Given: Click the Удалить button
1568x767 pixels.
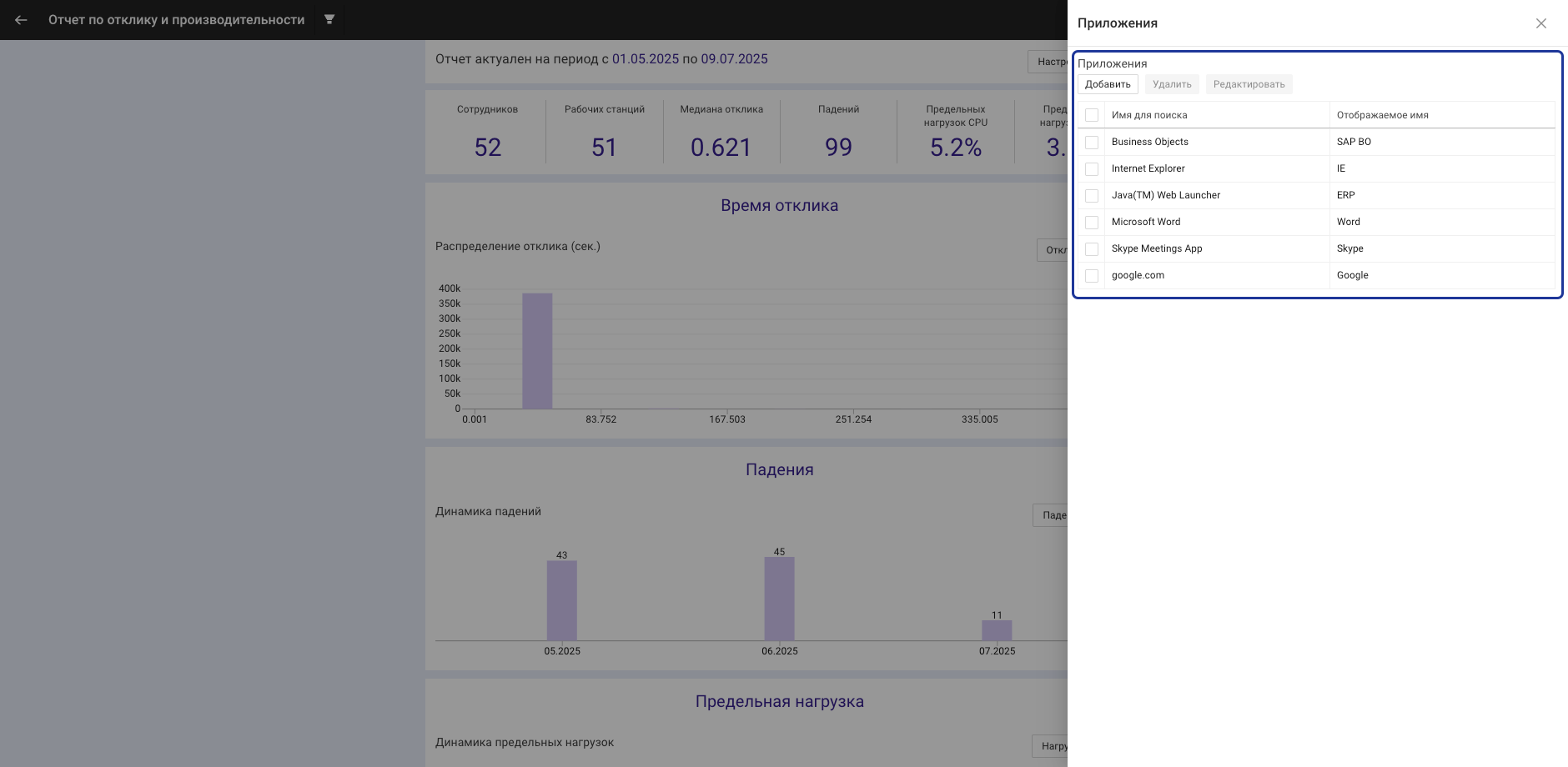Looking at the screenshot, I should coord(1172,84).
